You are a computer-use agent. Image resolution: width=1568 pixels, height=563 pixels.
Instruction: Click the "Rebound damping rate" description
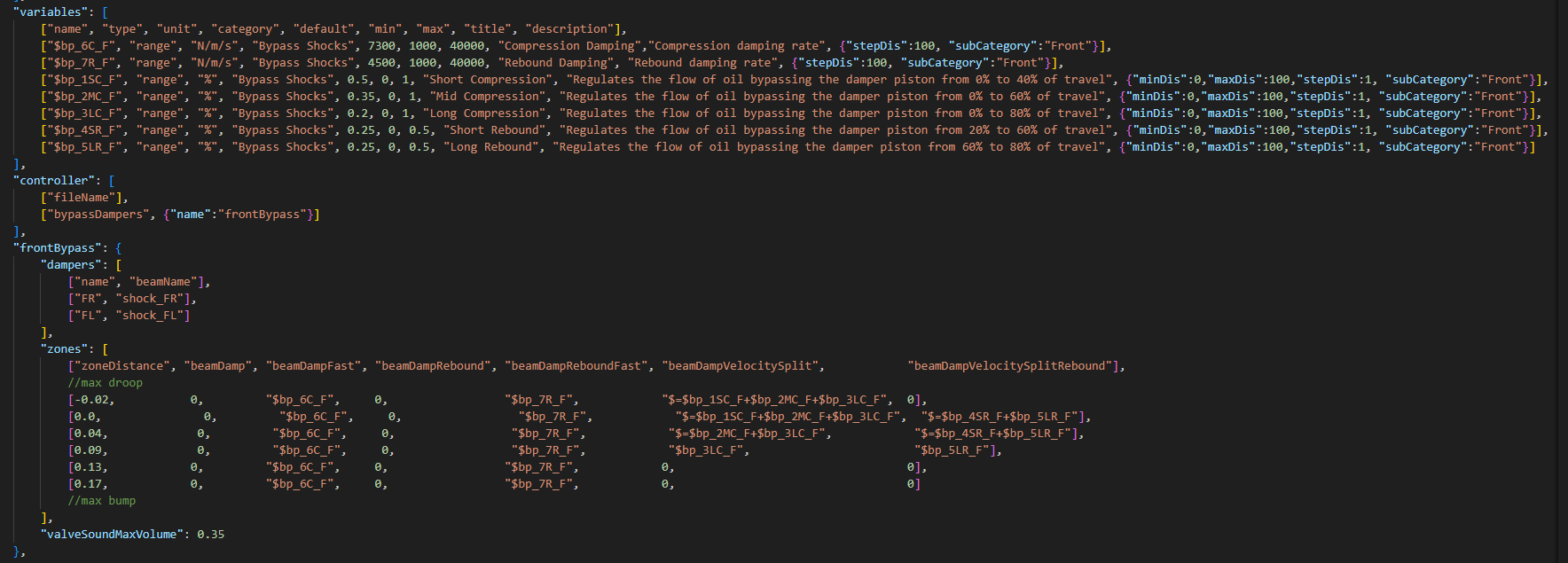[x=703, y=62]
